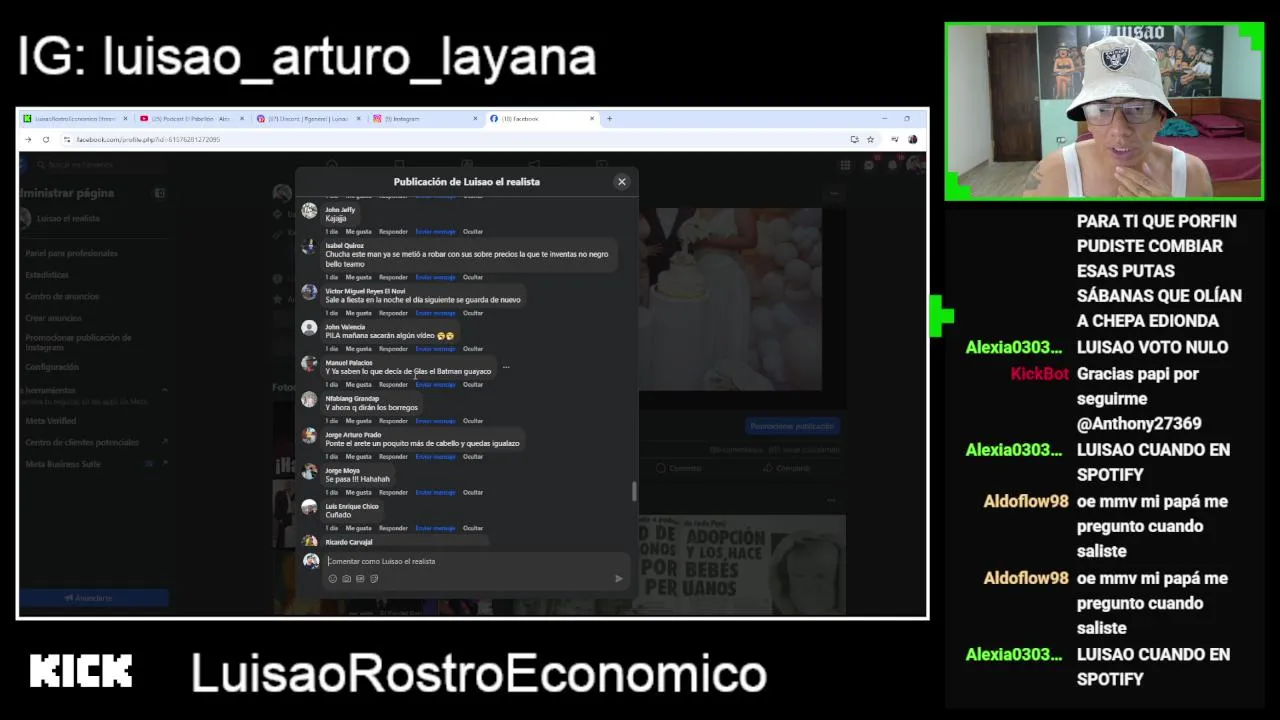Add a GIF to the comment
Image resolution: width=1280 pixels, height=720 pixels.
(360, 579)
